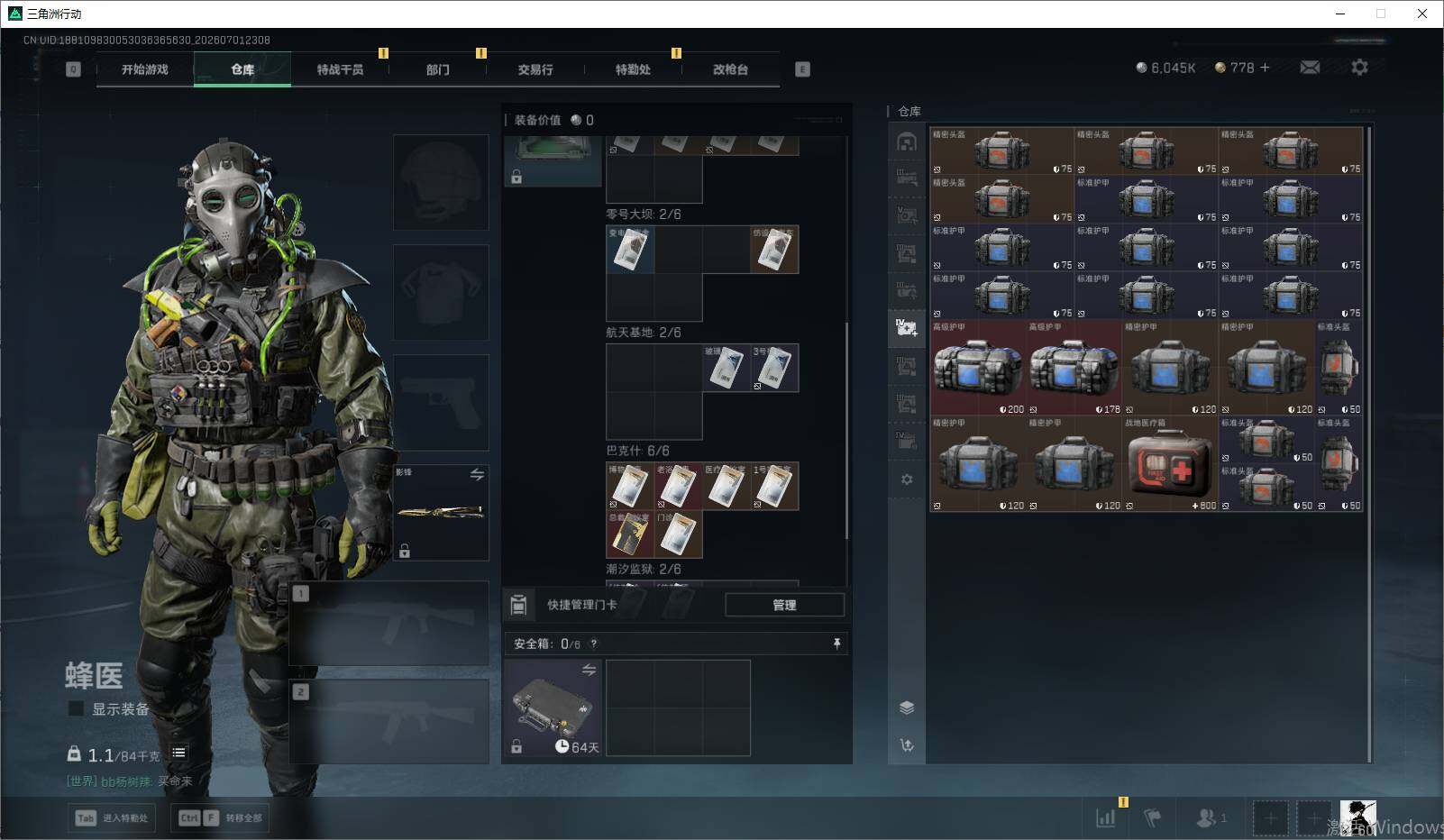Open the settings gear in top bar
Viewport: 1444px width, 840px height.
pos(1359,68)
